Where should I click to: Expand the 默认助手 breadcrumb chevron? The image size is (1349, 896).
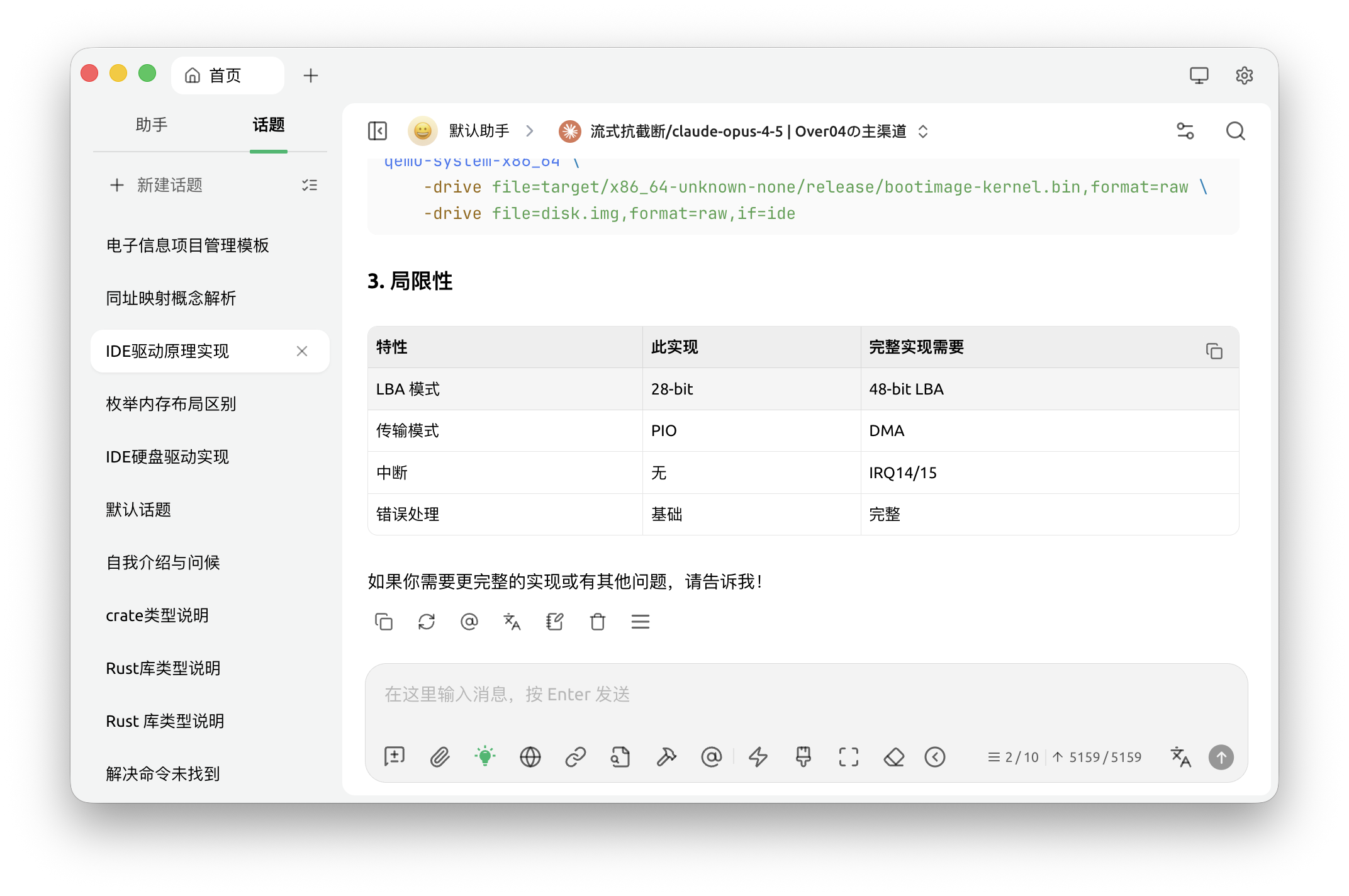530,131
